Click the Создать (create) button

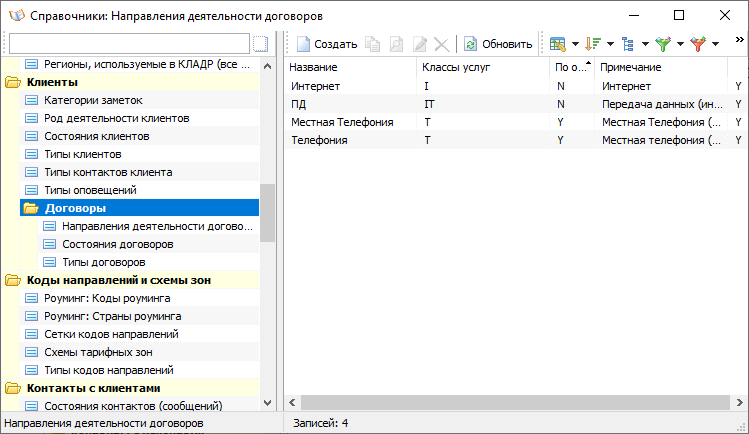[327, 44]
